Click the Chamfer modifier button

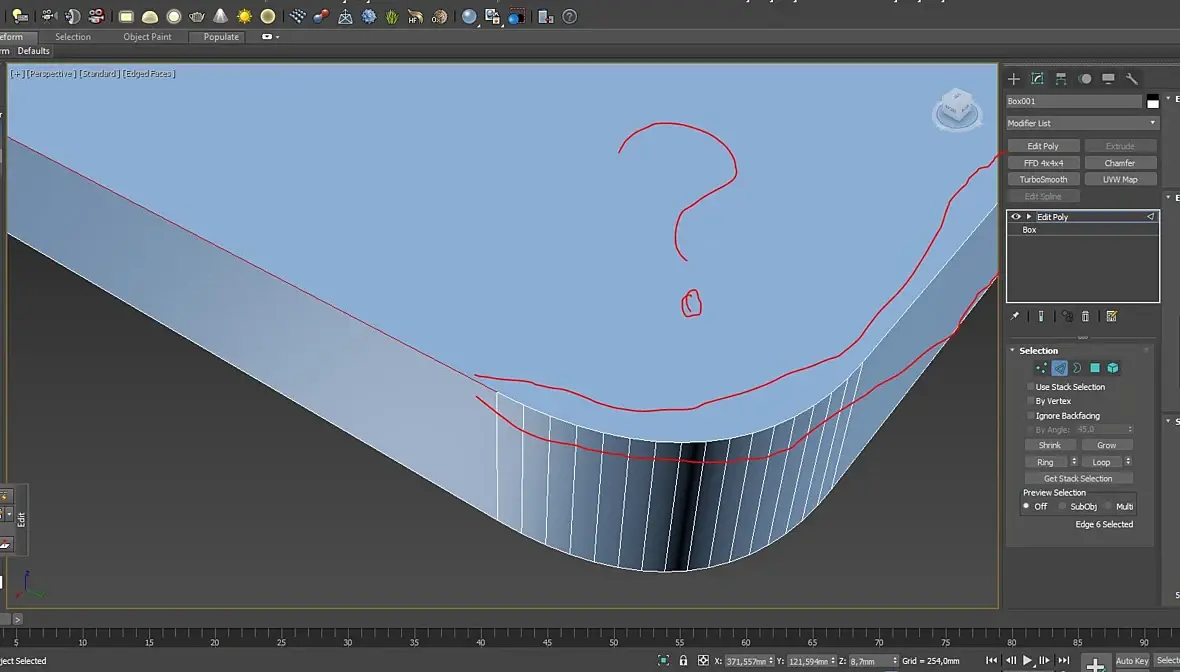[1120, 163]
